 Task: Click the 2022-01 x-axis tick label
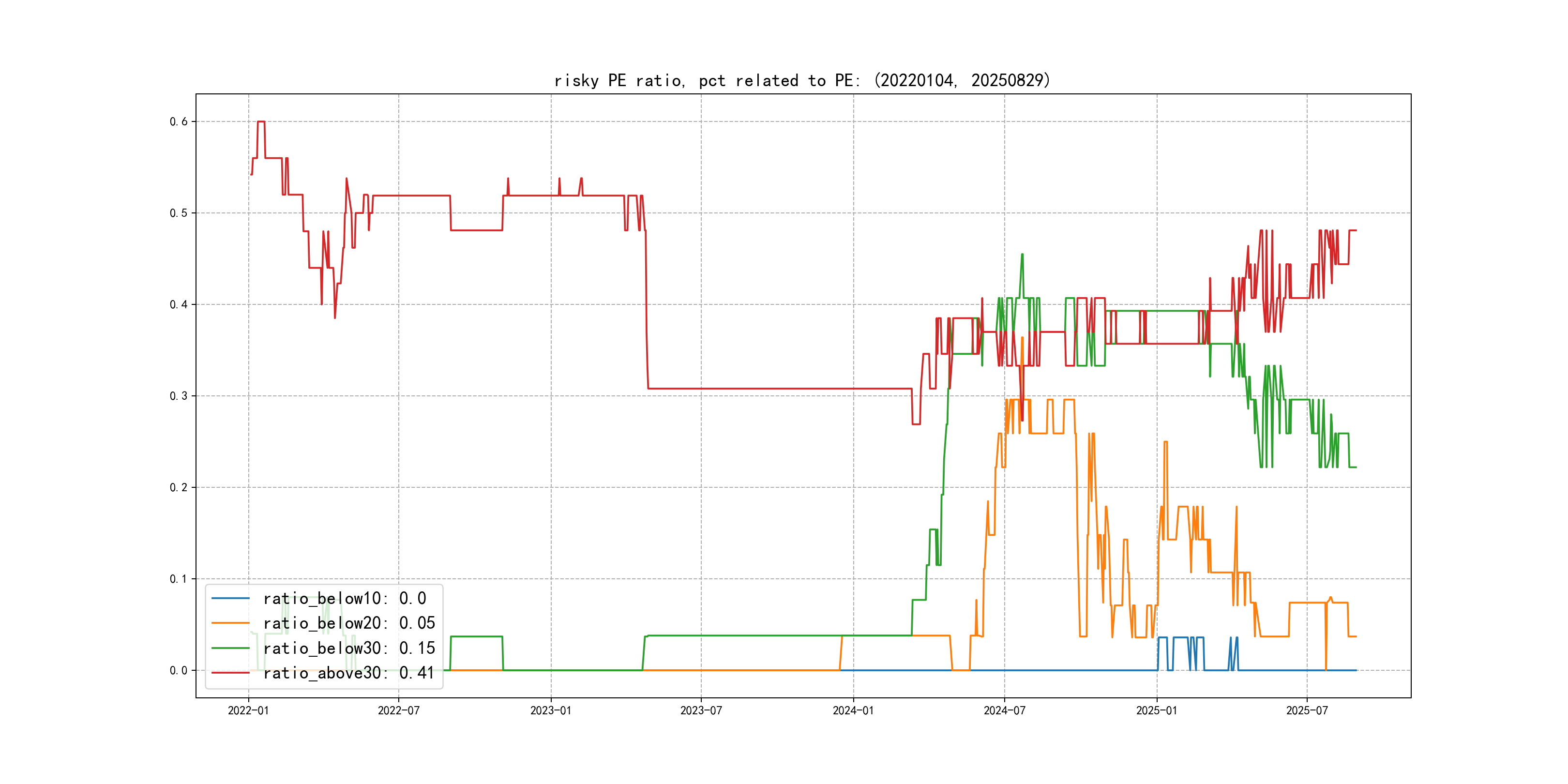point(248,710)
